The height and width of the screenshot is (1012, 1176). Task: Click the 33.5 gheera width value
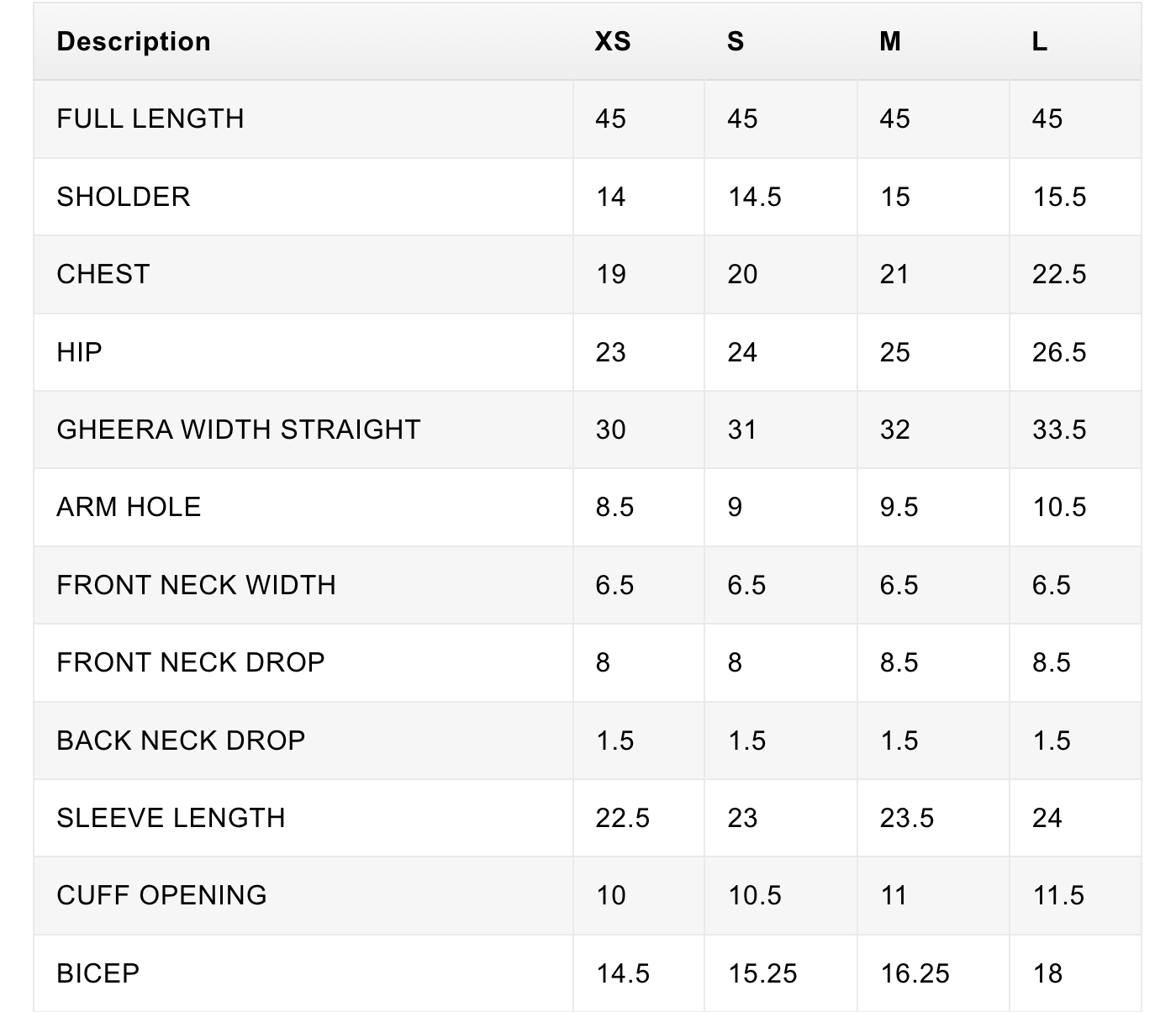click(1059, 430)
